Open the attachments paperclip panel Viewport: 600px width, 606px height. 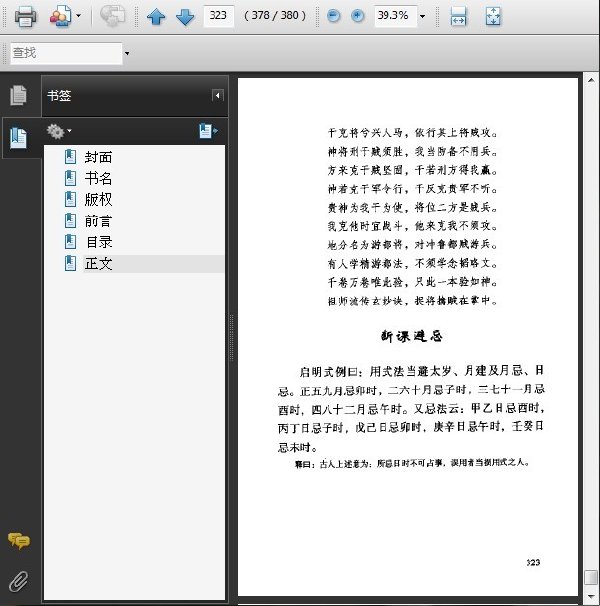coord(18,581)
